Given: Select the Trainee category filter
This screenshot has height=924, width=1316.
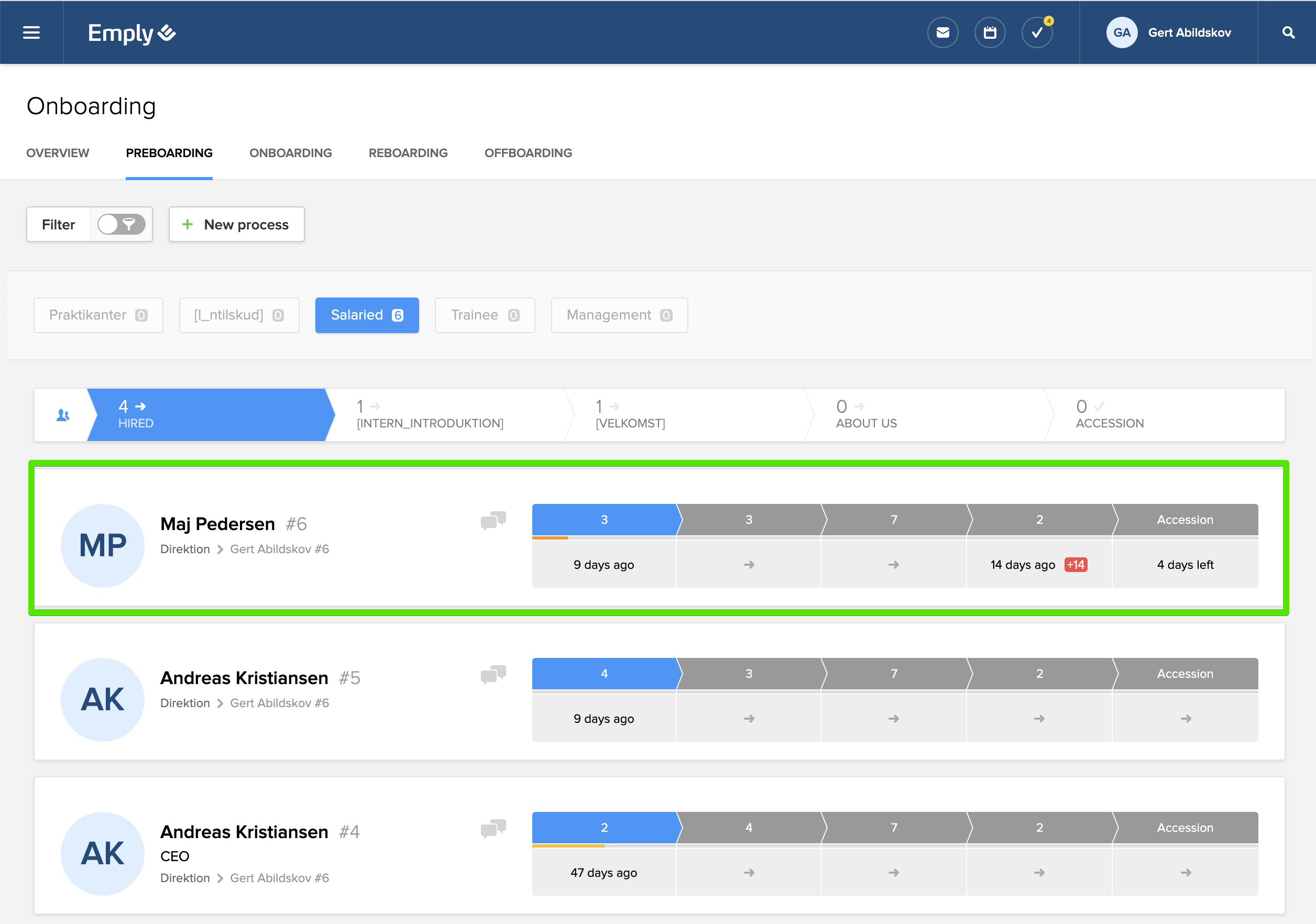Looking at the screenshot, I should pyautogui.click(x=484, y=315).
